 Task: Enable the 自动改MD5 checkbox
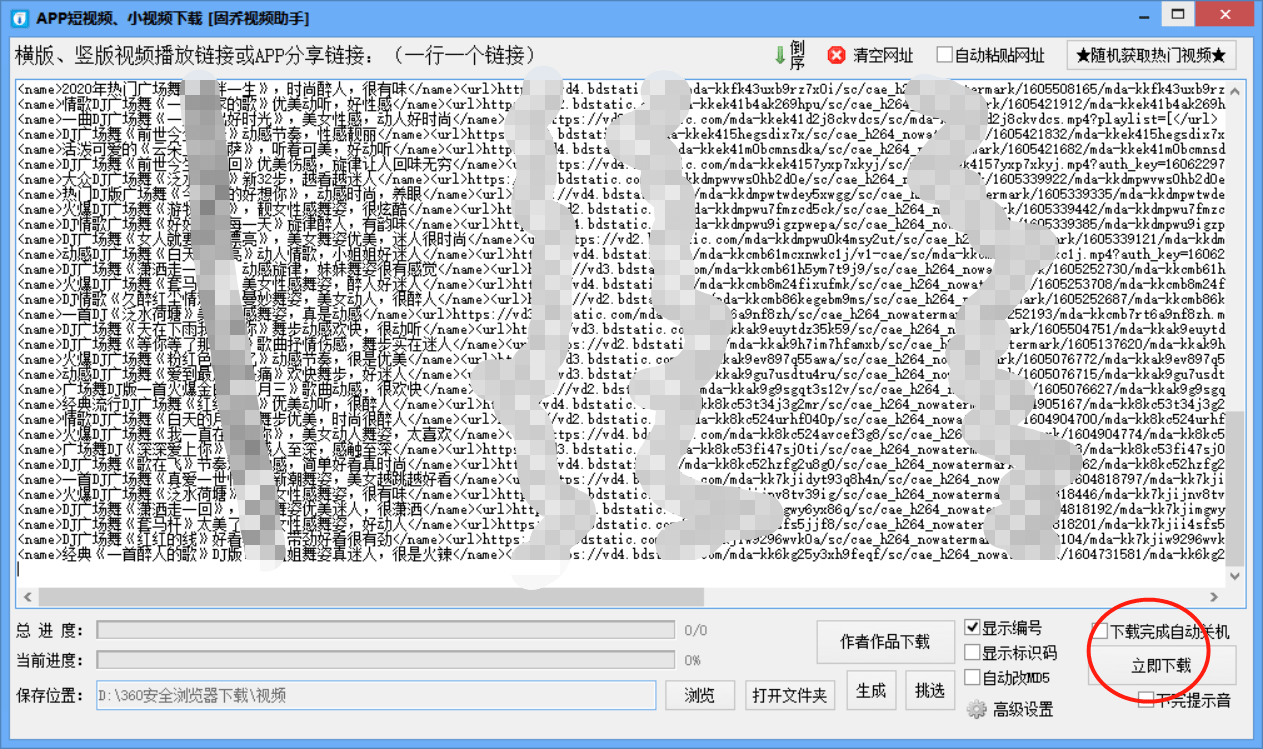pyautogui.click(x=972, y=677)
